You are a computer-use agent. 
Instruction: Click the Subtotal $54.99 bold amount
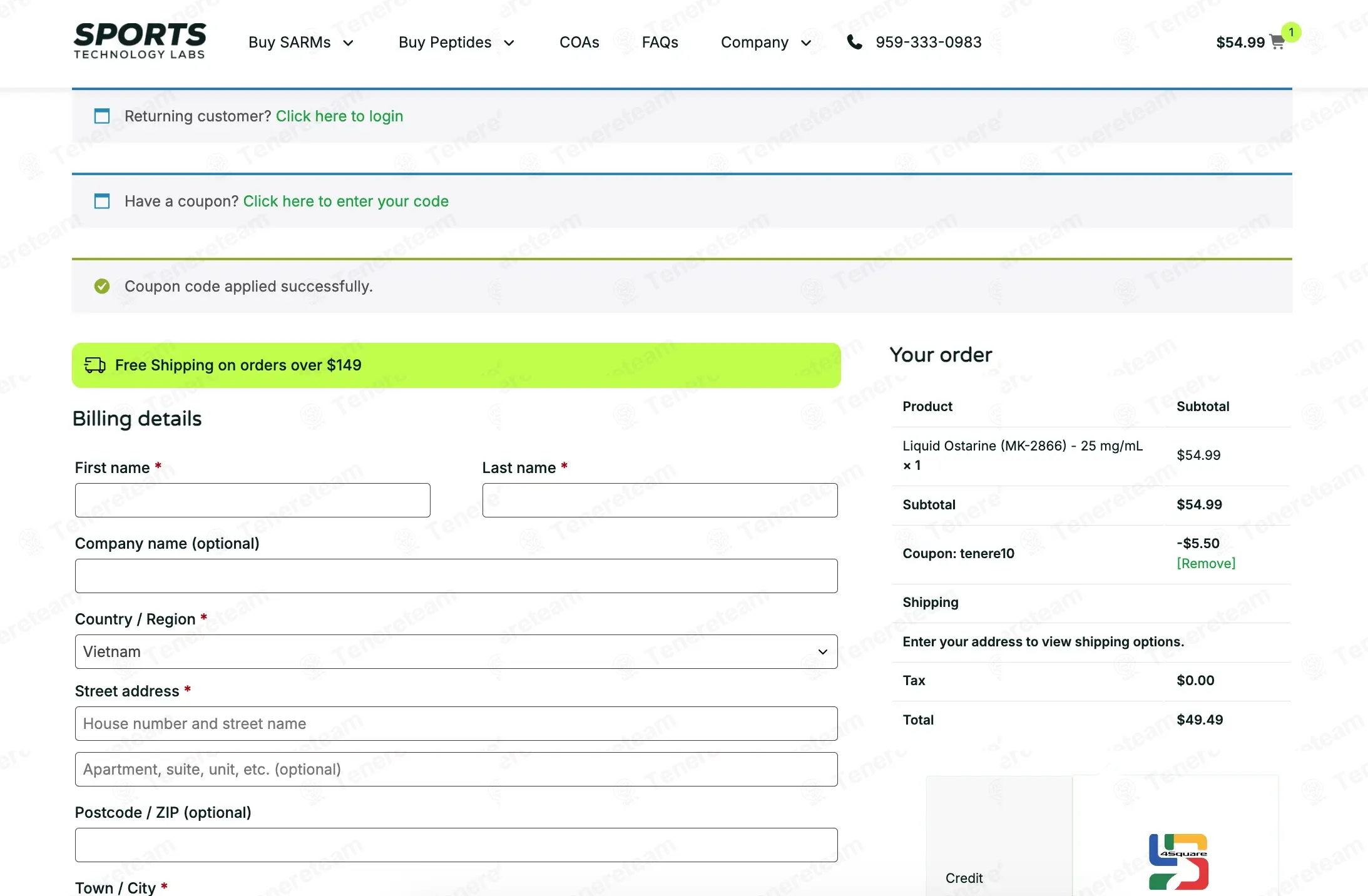[x=1199, y=504]
